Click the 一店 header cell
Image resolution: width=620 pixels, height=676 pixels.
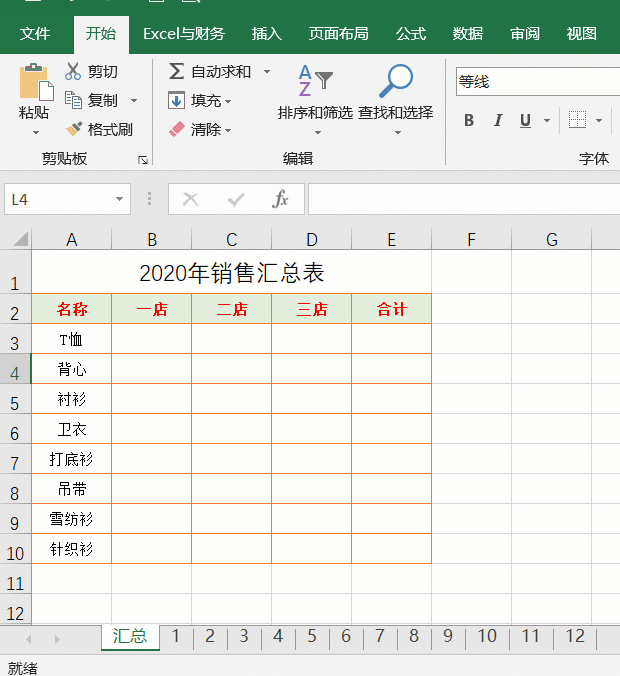(x=151, y=309)
